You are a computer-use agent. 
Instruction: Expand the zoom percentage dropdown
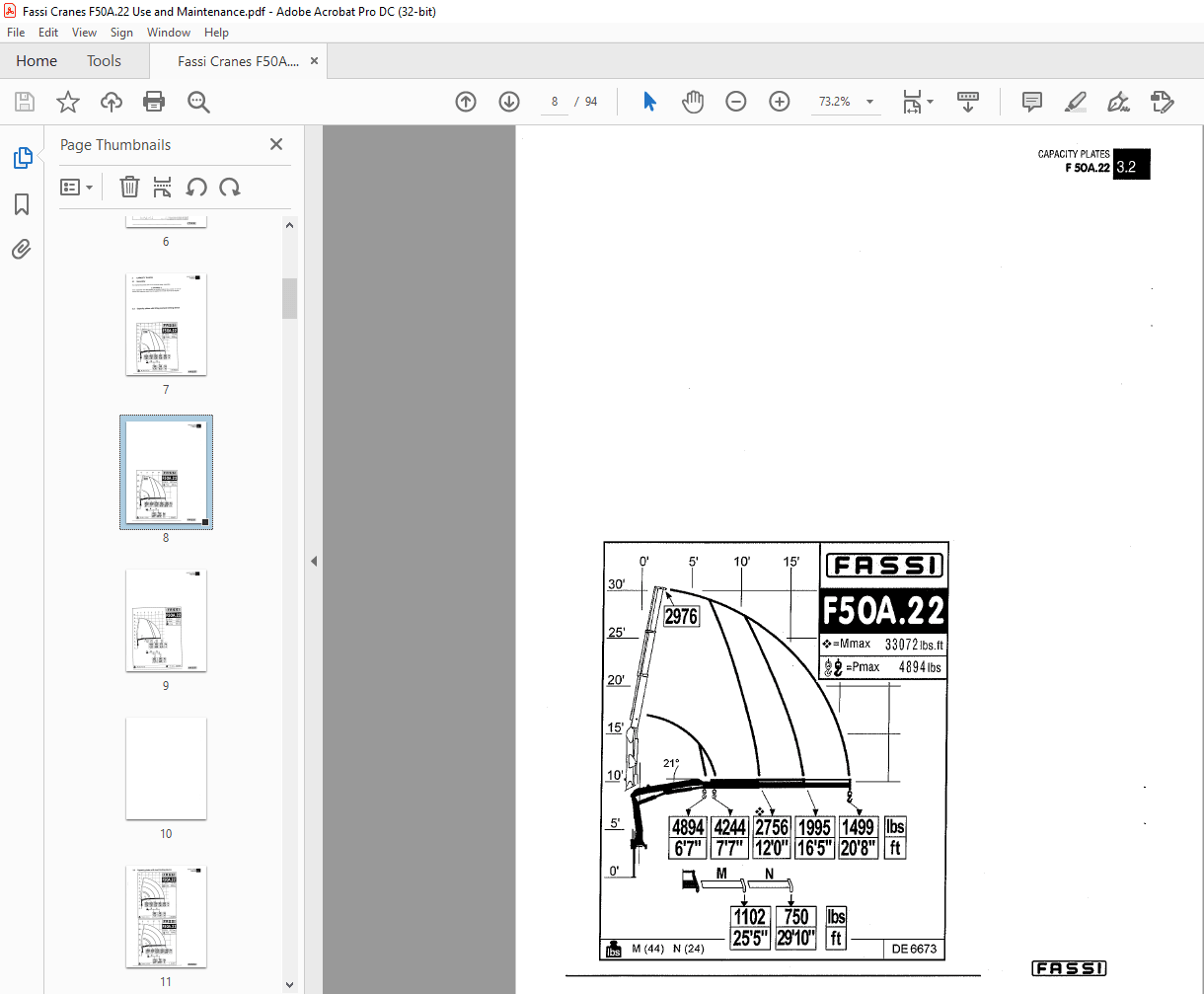click(868, 101)
